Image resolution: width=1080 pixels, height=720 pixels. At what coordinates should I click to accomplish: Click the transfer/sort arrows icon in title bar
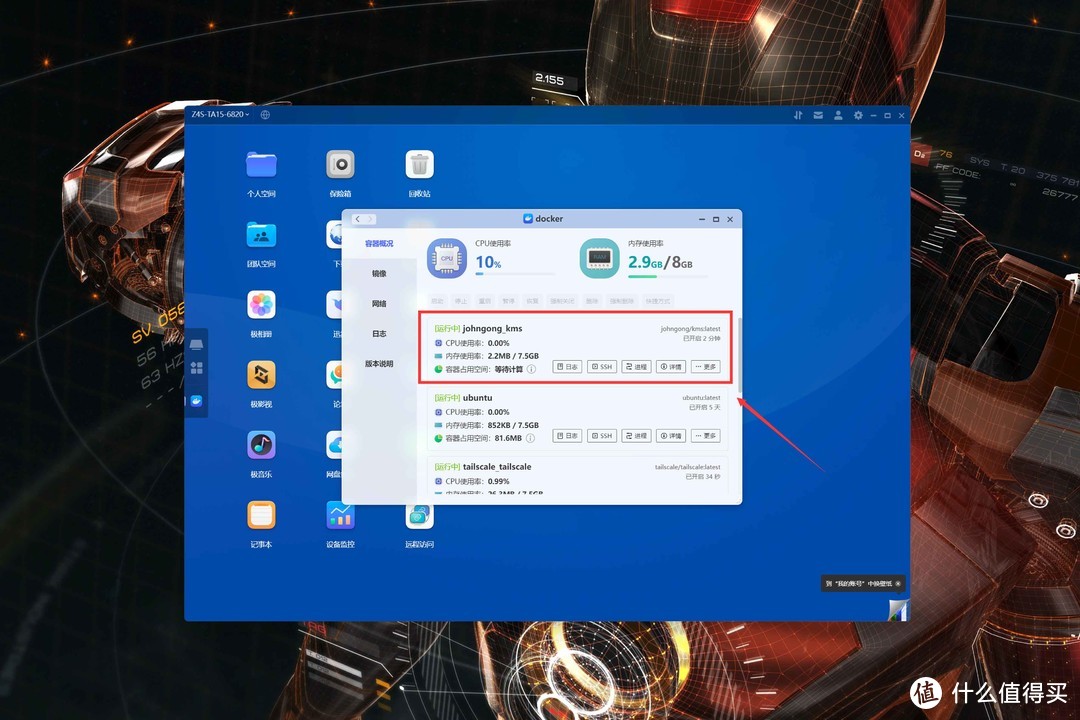click(x=799, y=115)
